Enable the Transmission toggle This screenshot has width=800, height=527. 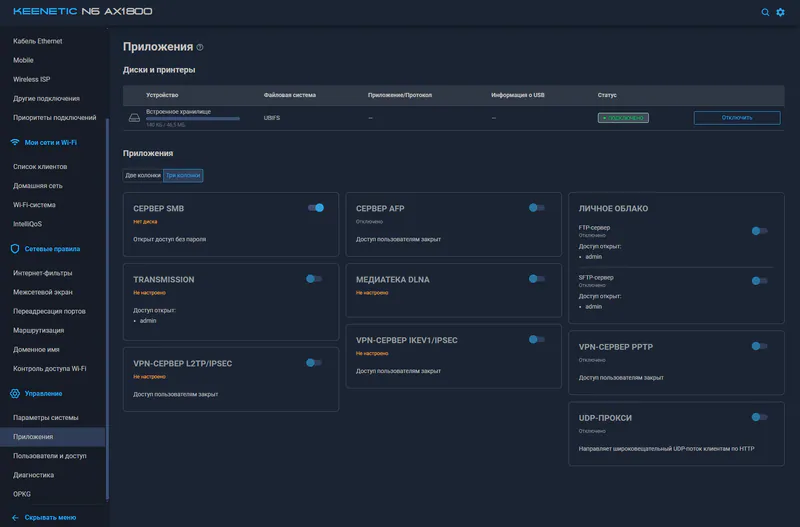pyautogui.click(x=314, y=279)
